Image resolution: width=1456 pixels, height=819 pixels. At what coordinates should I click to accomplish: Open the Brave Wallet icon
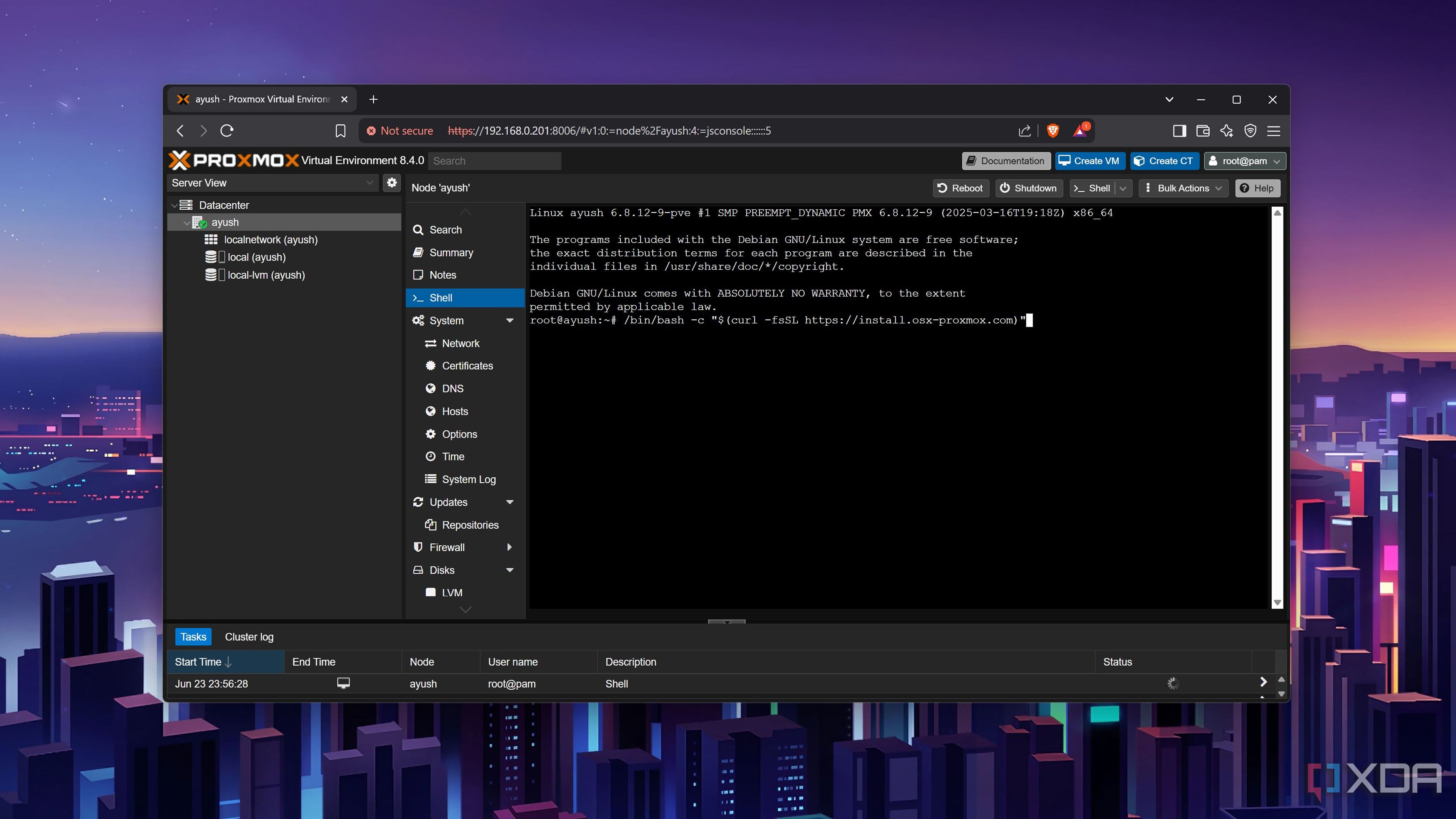coord(1203,130)
